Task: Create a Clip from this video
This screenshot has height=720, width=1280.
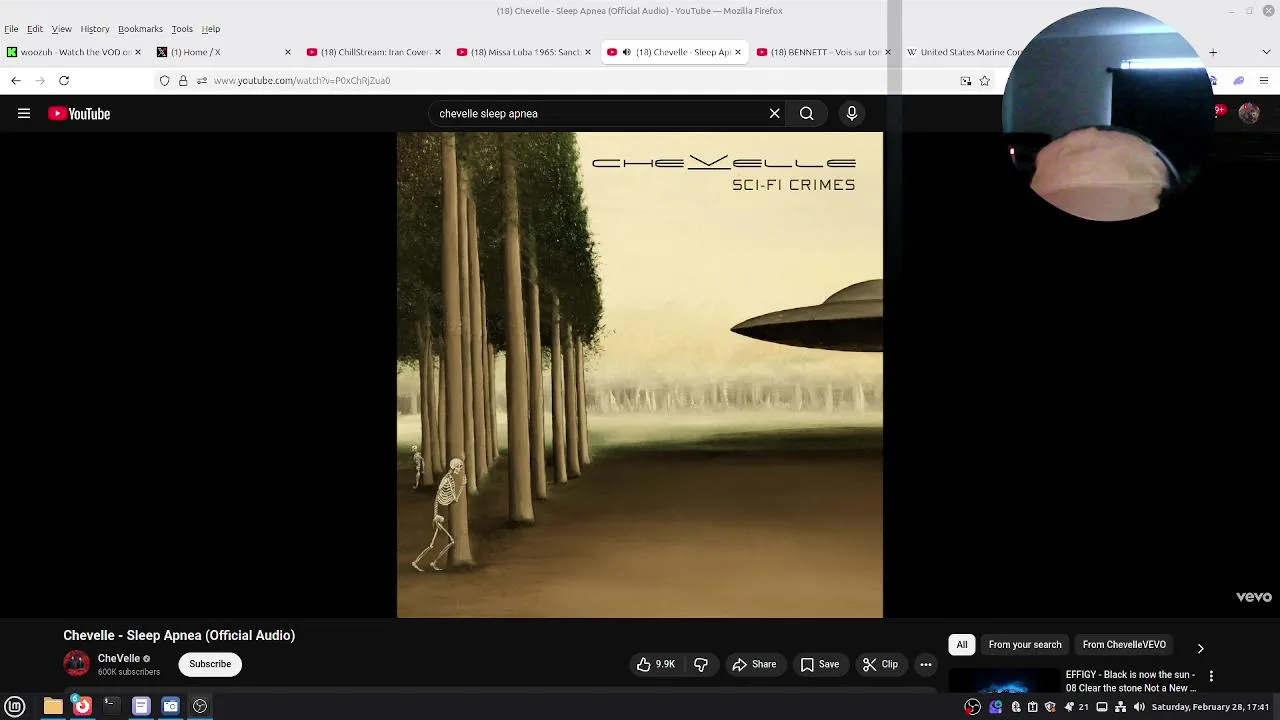Action: (x=880, y=664)
